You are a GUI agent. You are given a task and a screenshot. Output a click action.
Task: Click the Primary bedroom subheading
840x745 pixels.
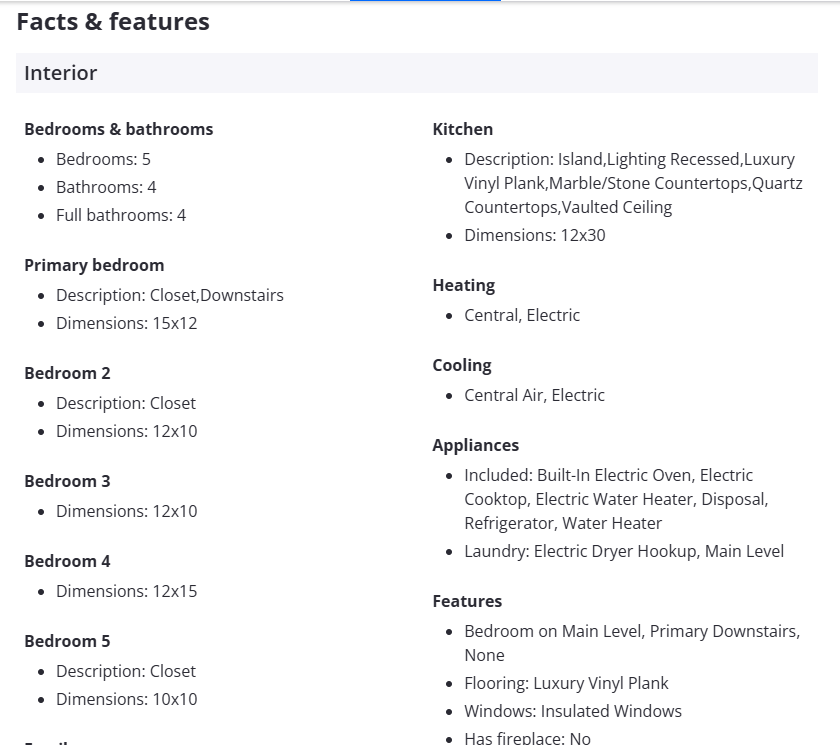[94, 265]
